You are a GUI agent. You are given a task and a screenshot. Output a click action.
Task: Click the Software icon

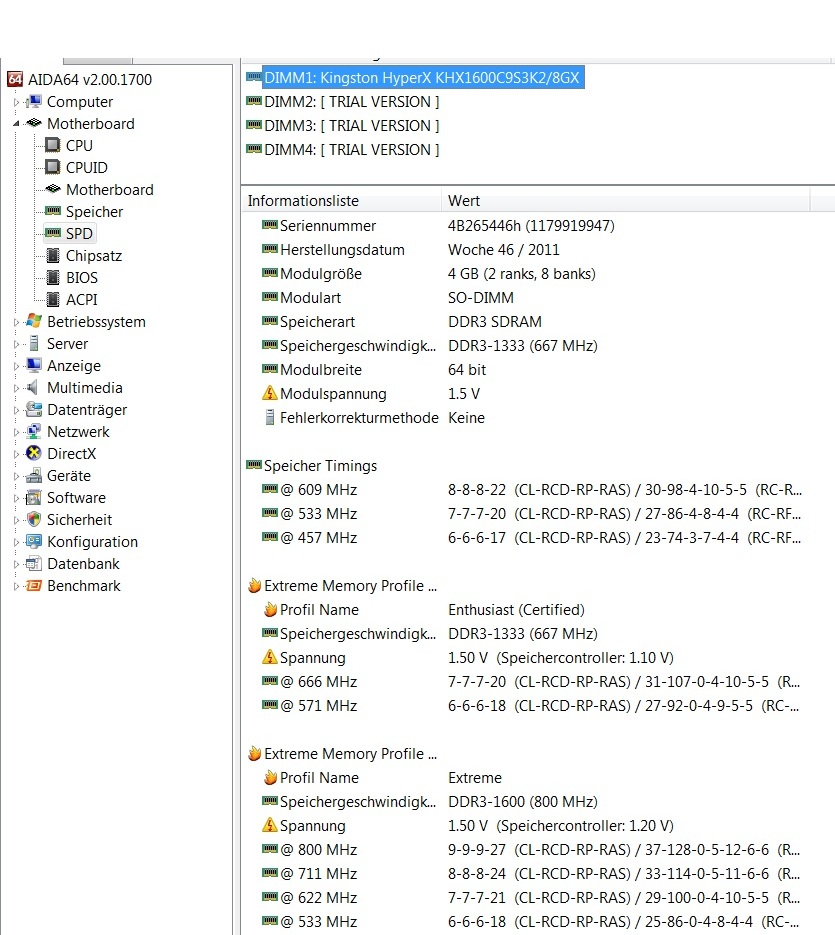tap(34, 498)
